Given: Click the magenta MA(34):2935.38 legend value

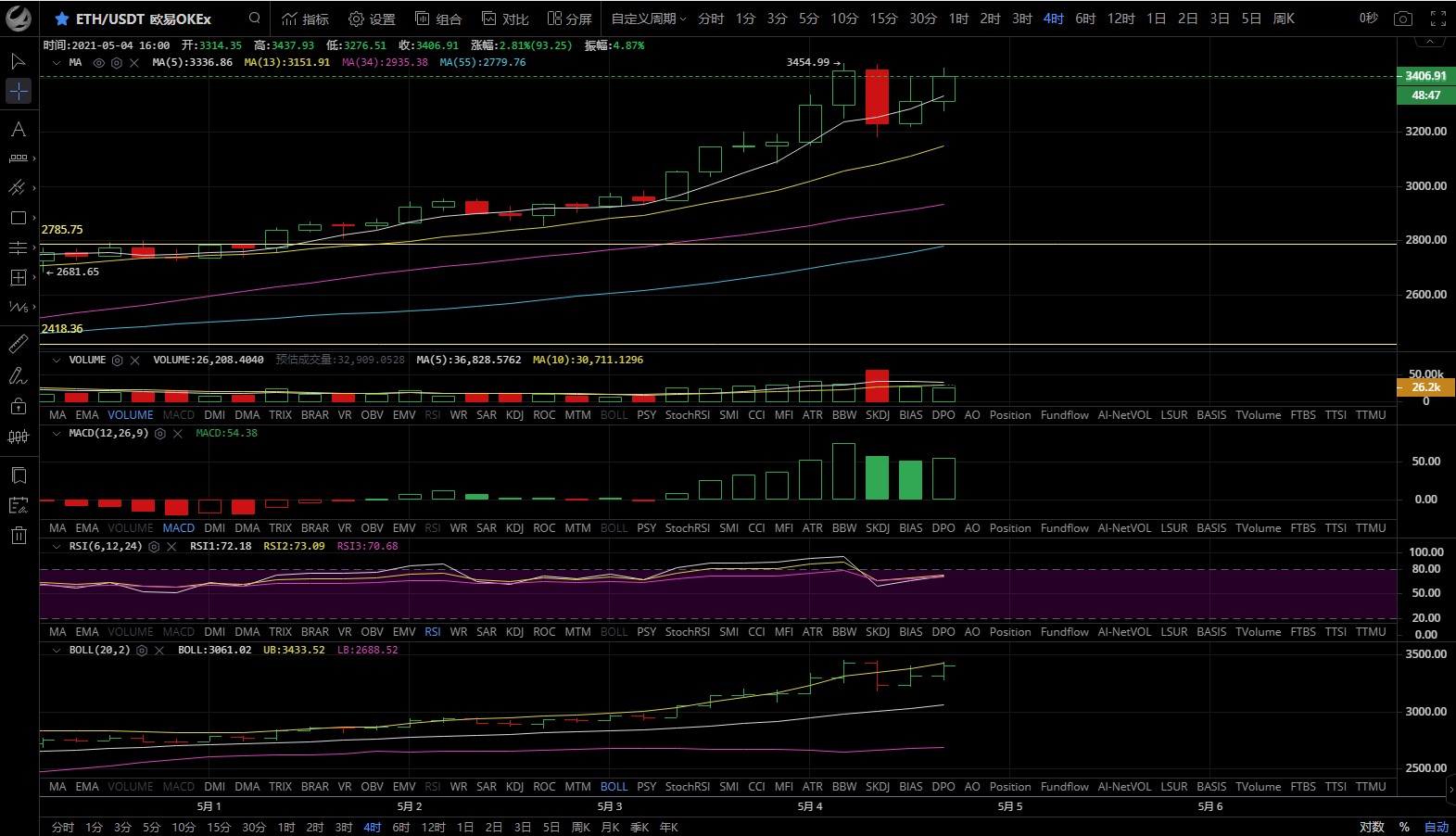Looking at the screenshot, I should pos(385,63).
